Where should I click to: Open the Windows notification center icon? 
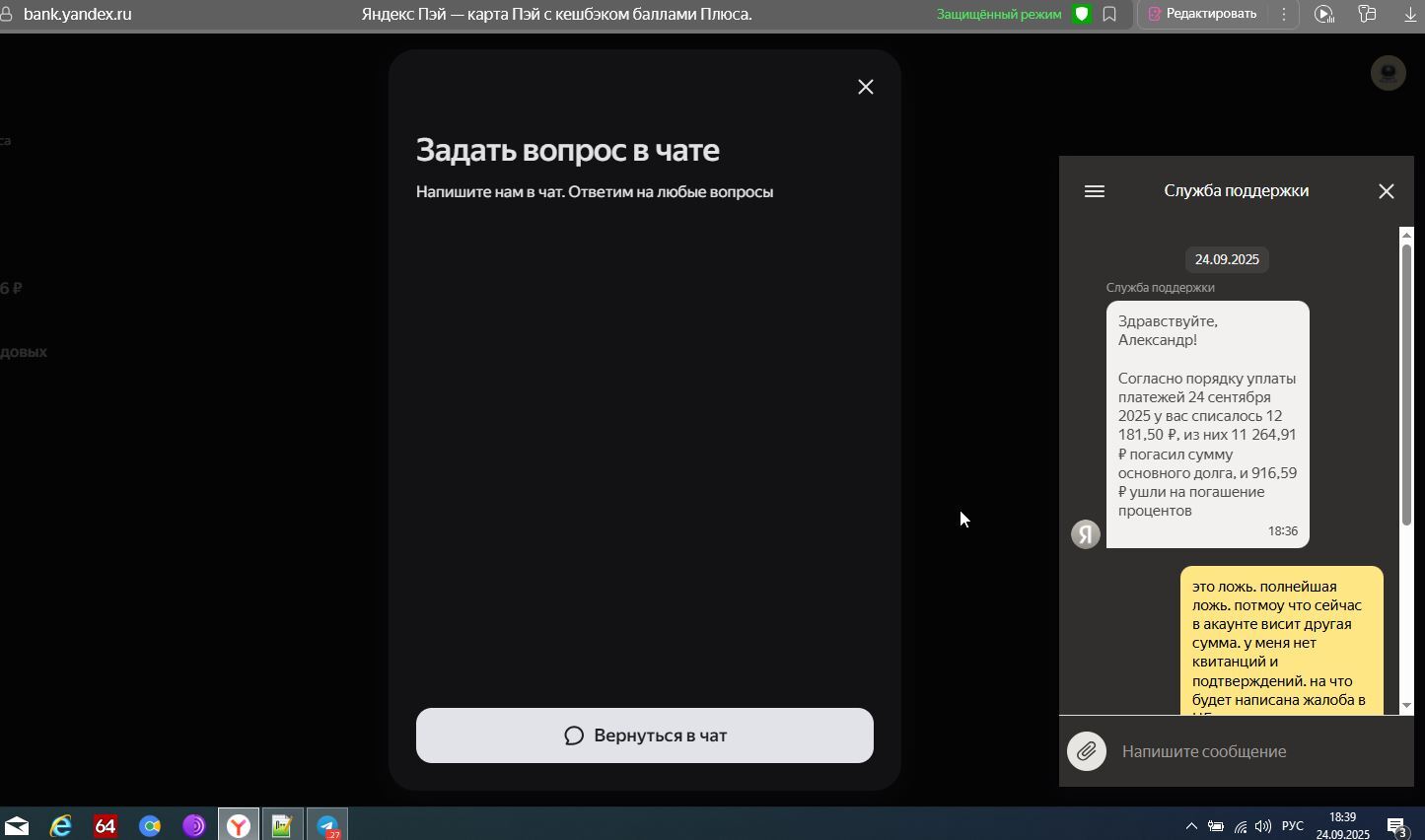click(x=1396, y=826)
